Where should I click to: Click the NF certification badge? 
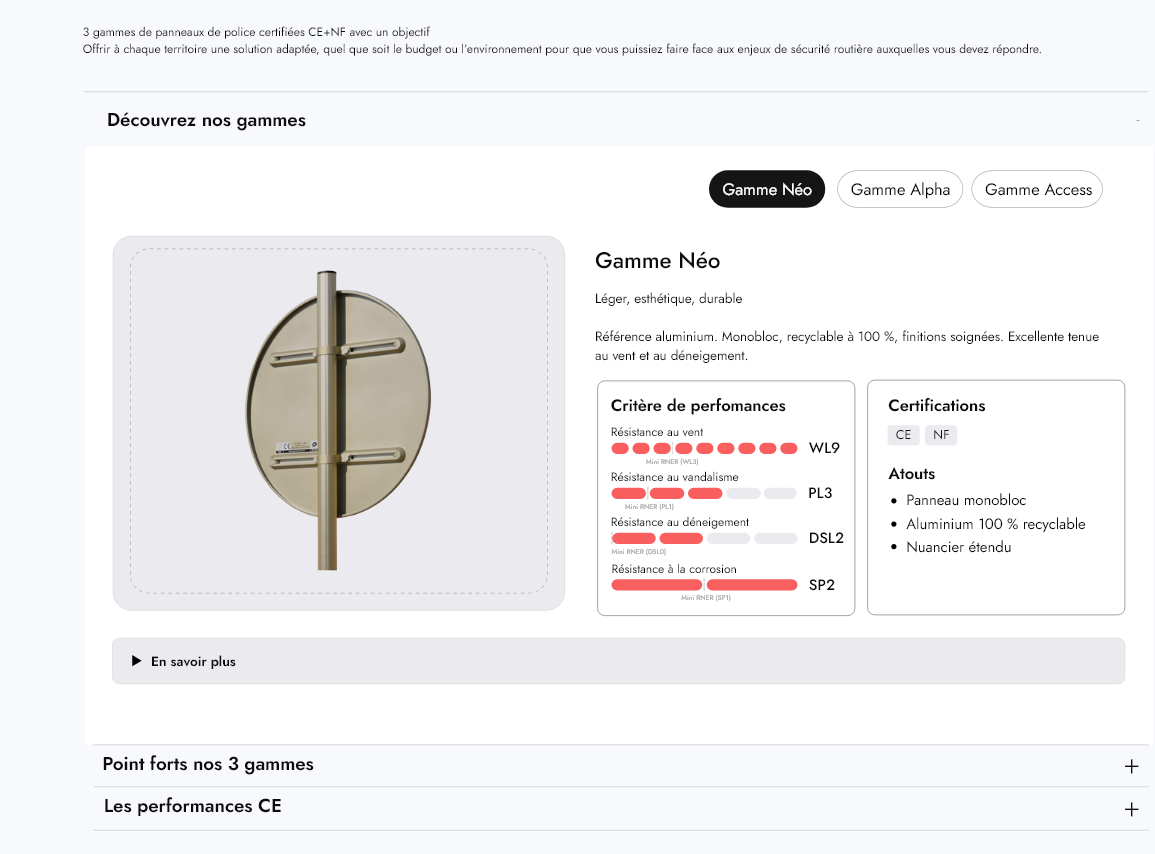point(940,435)
